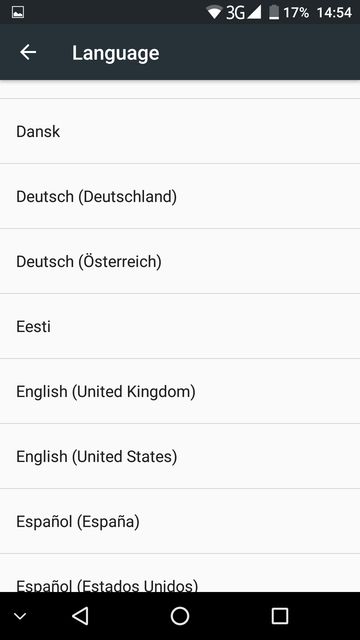The width and height of the screenshot is (360, 640).
Task: Select Deutsch (Österreich) language
Action: pos(180,261)
